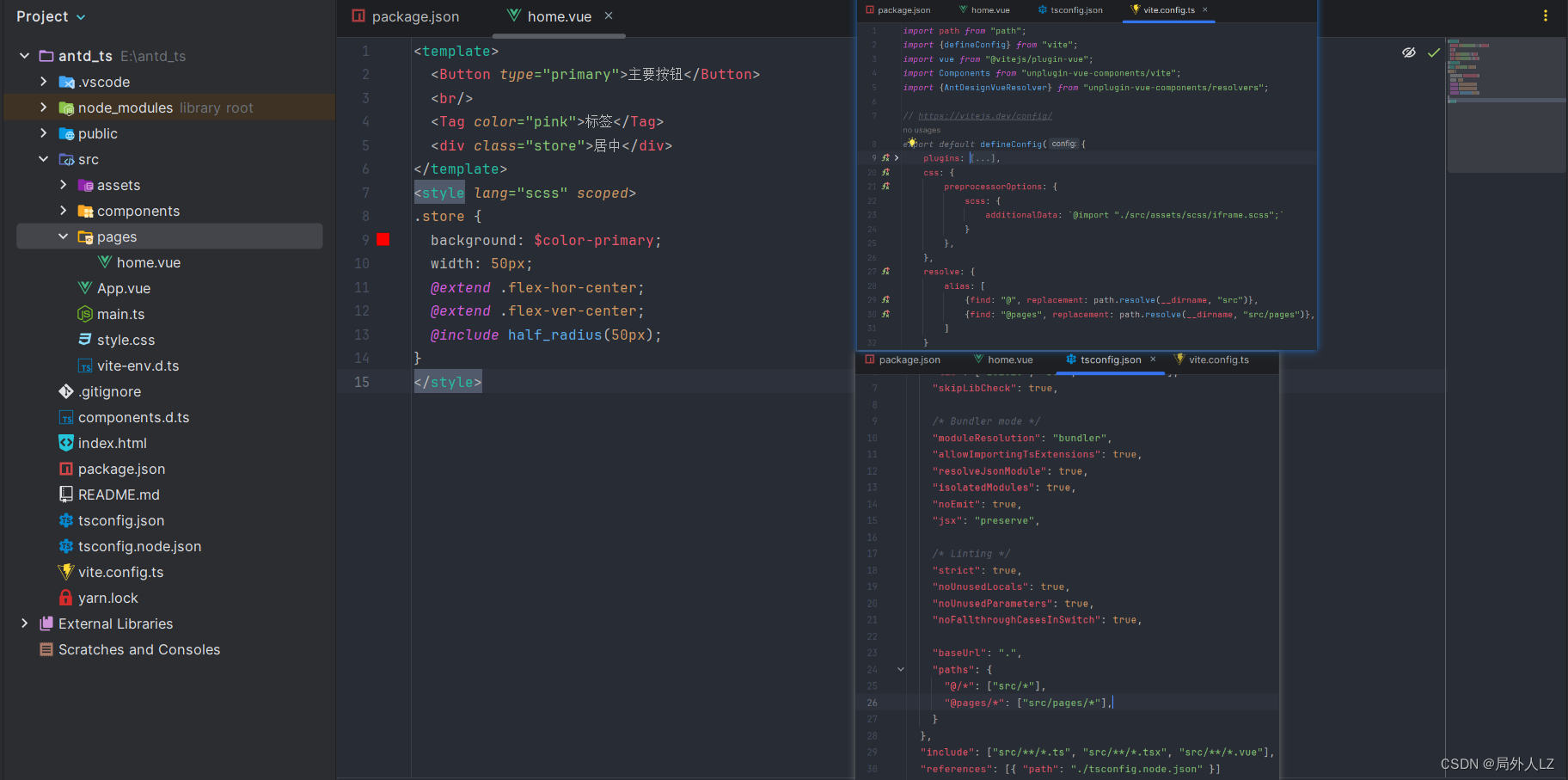Viewport: 1568px width, 780px height.
Task: Click the $color-primary variable in code
Action: pos(593,241)
